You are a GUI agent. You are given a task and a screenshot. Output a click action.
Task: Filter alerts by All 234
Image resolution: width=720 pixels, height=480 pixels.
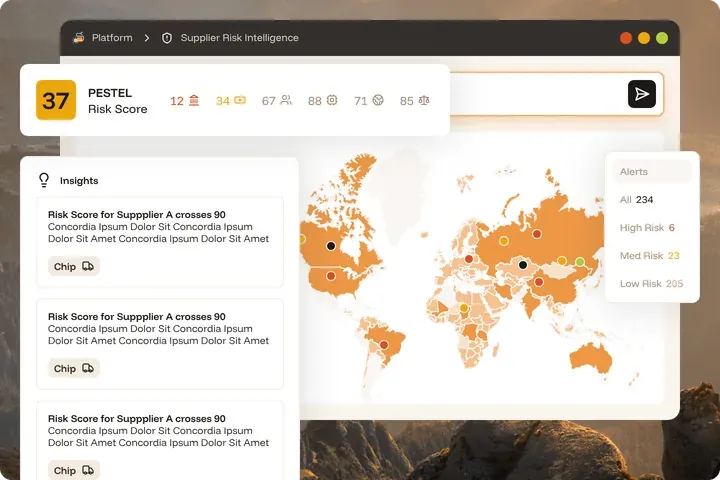pyautogui.click(x=636, y=200)
